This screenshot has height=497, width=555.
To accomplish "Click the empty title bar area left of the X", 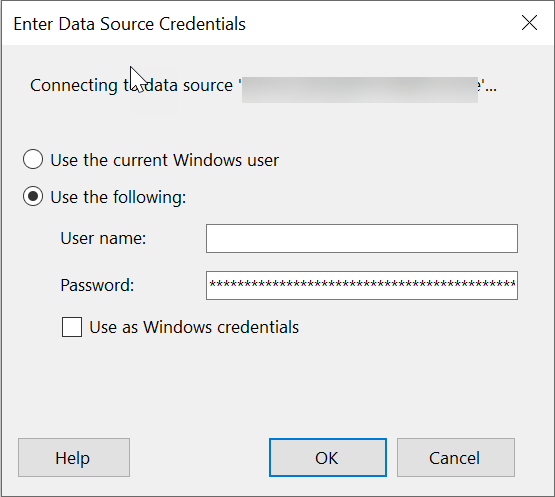I will (382, 23).
